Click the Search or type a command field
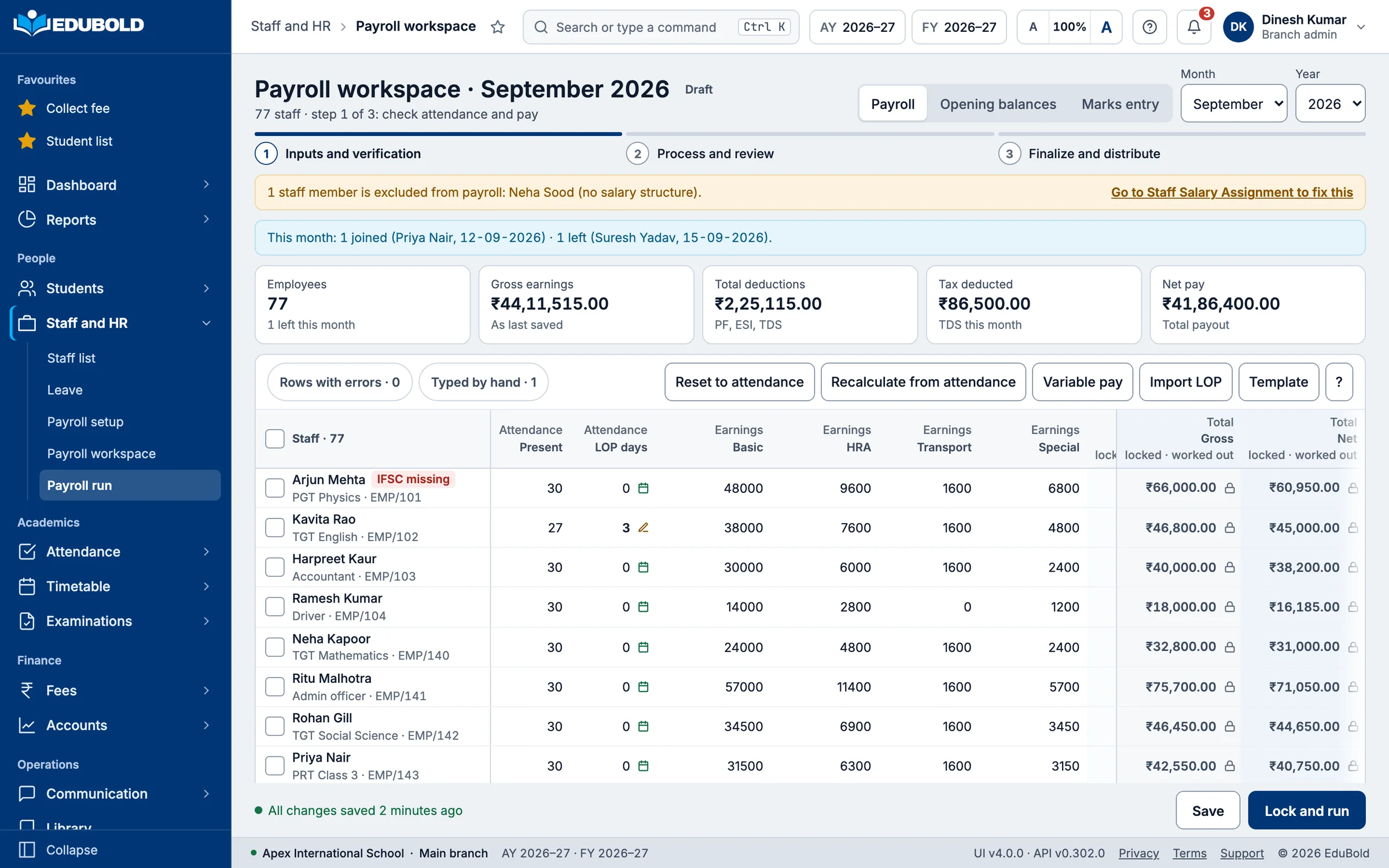 (661, 27)
